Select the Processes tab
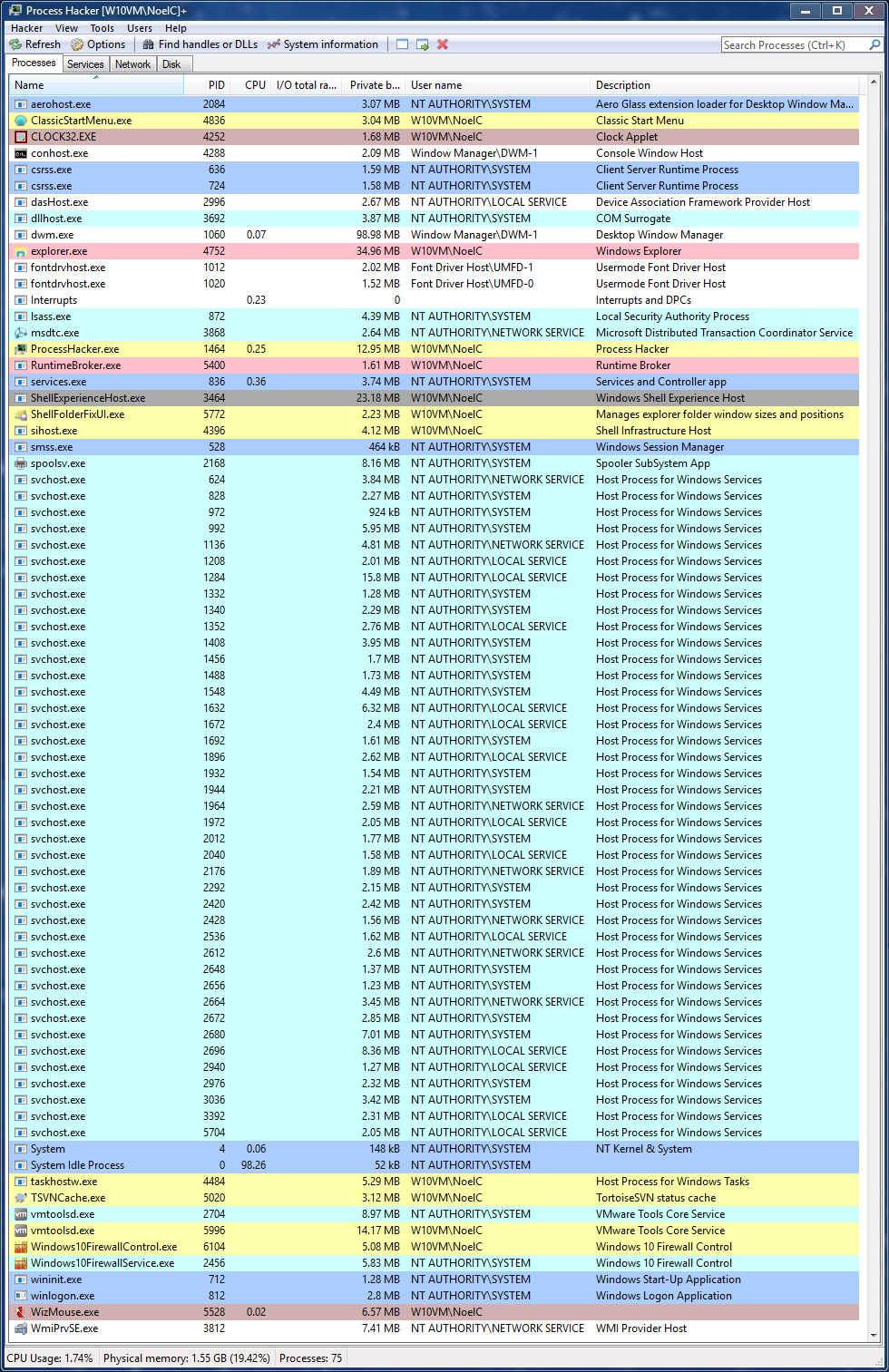 coord(34,63)
